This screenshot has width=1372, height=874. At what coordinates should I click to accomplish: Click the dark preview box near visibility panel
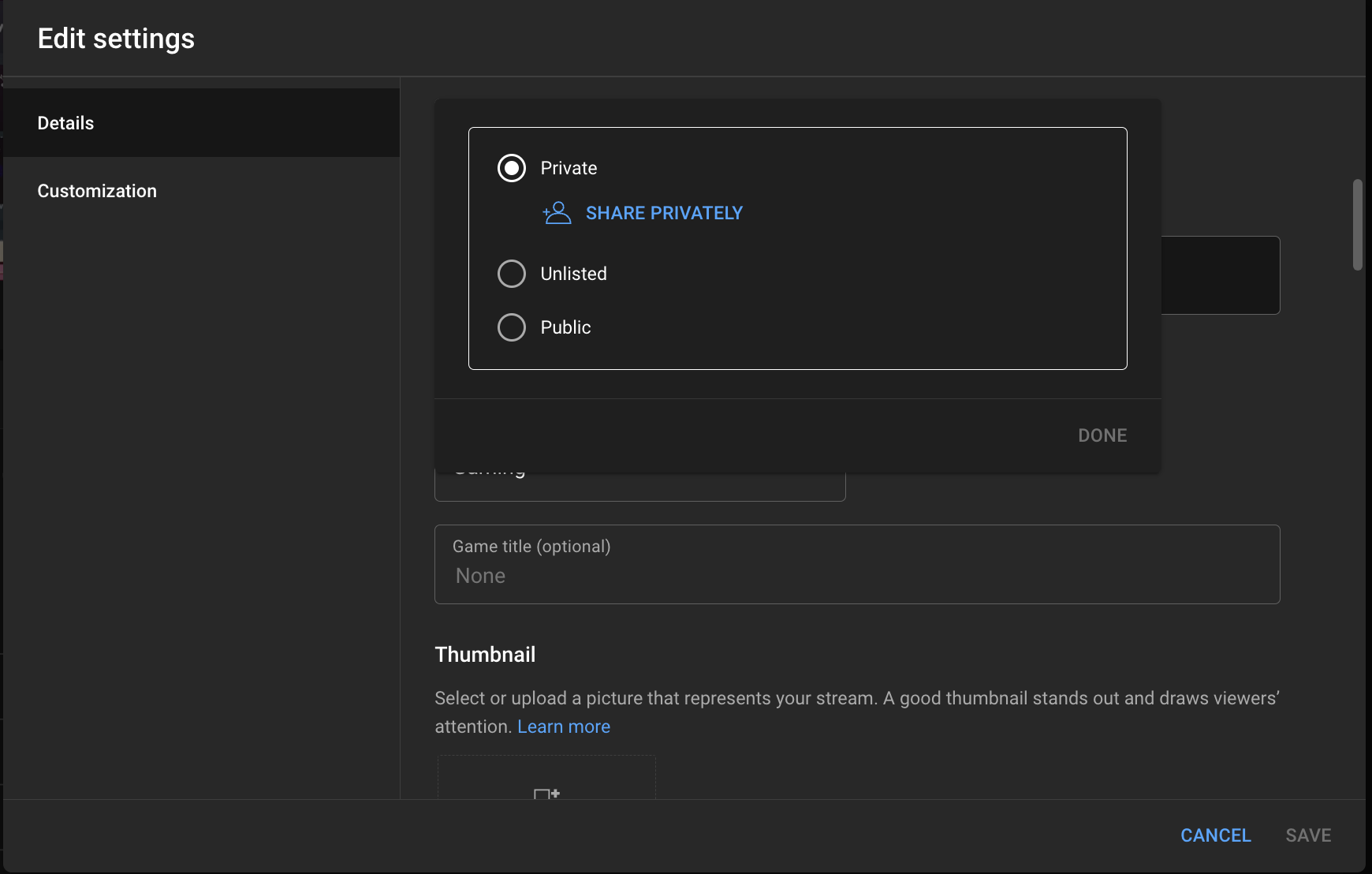tap(1220, 275)
